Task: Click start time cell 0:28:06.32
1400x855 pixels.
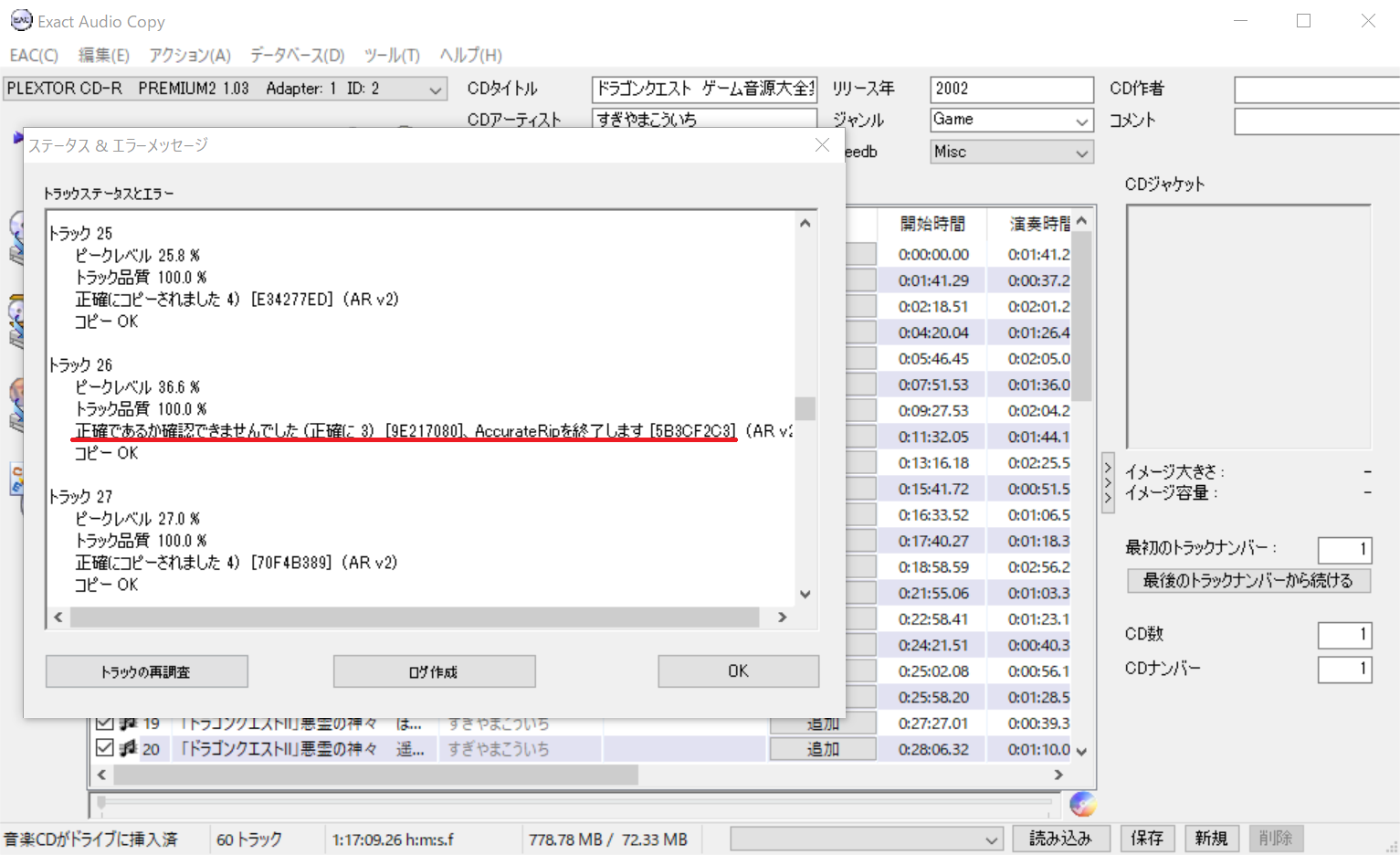Action: click(933, 749)
